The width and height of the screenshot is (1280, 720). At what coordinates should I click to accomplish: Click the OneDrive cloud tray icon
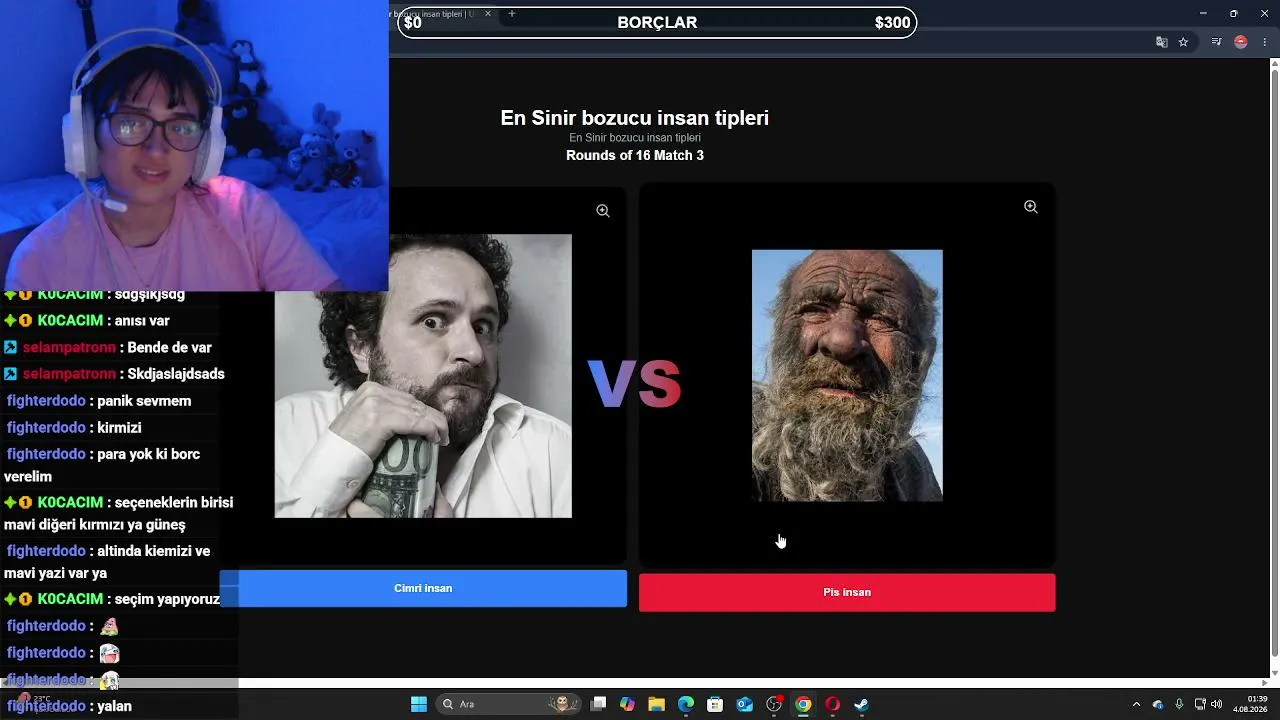click(x=1158, y=704)
